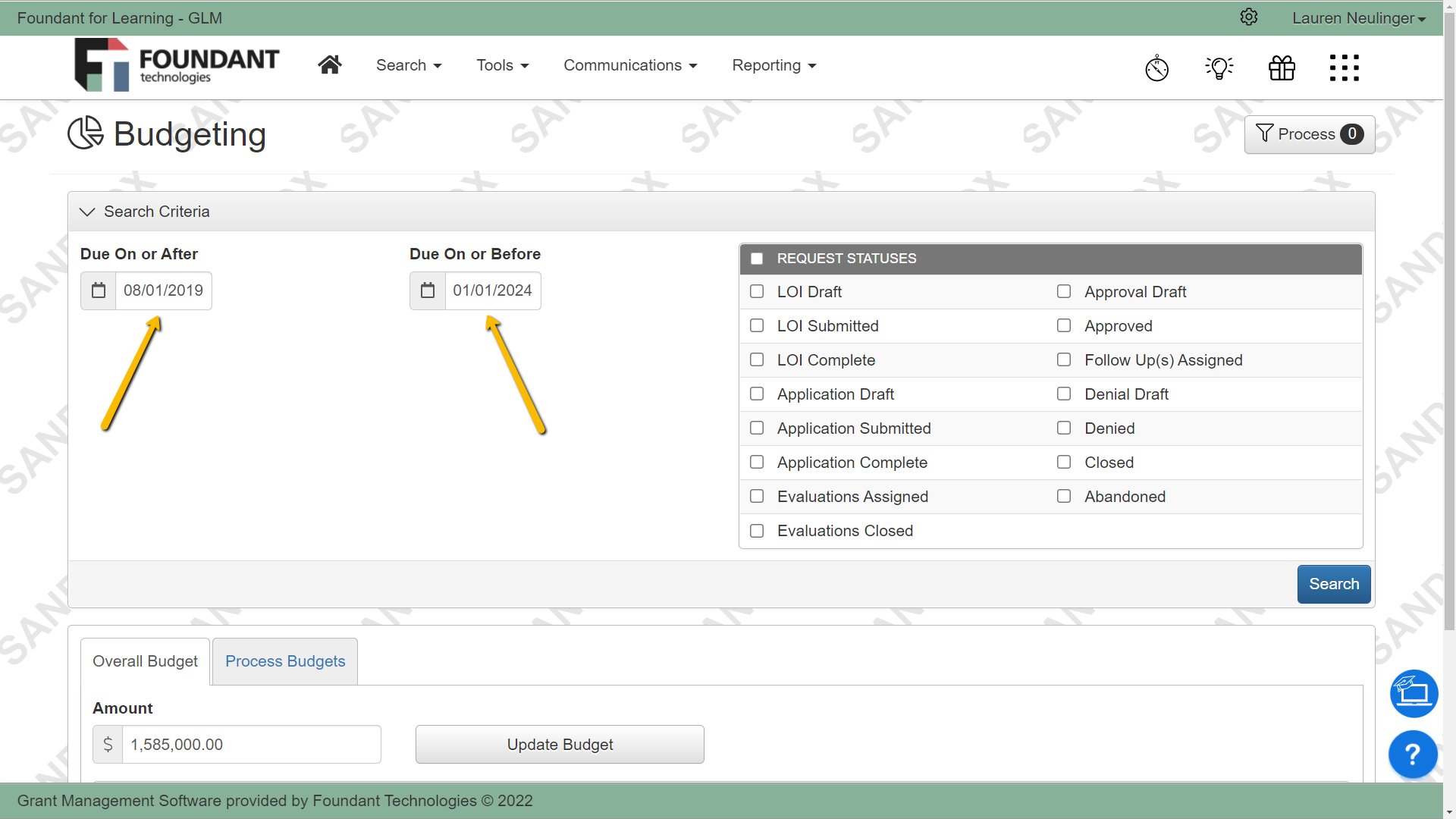Edit the budget Amount field
The height and width of the screenshot is (819, 1456).
pos(251,745)
